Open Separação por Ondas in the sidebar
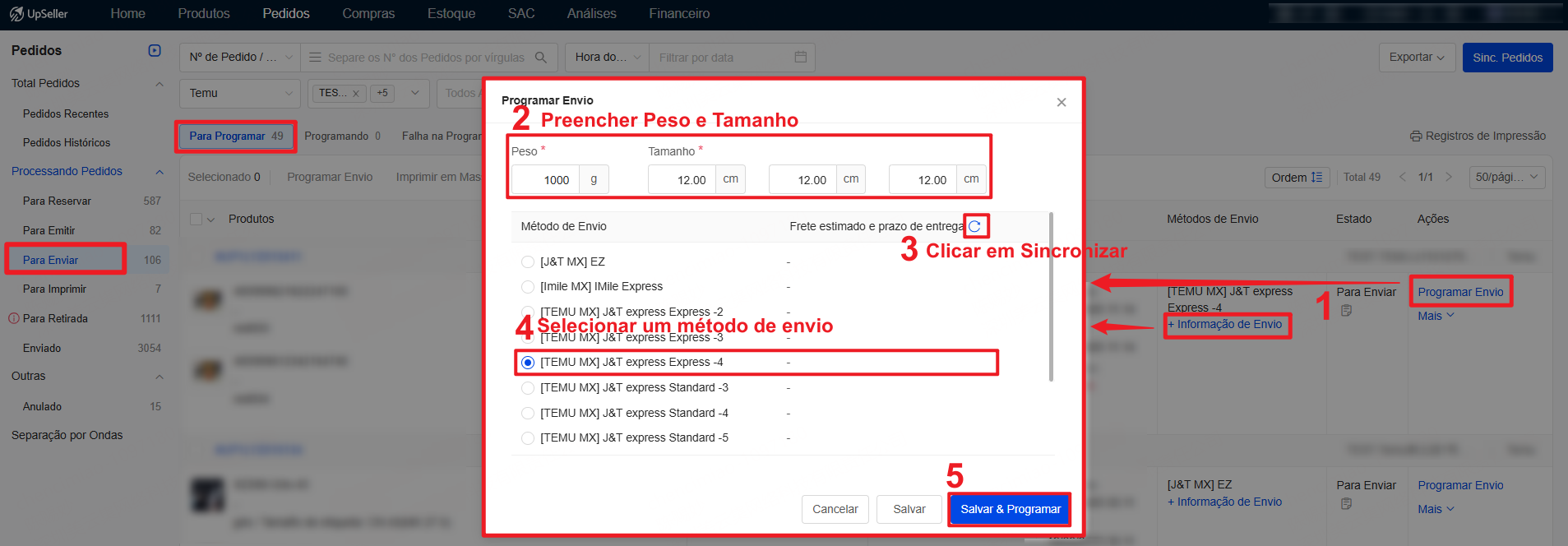The width and height of the screenshot is (1568, 546). point(67,436)
